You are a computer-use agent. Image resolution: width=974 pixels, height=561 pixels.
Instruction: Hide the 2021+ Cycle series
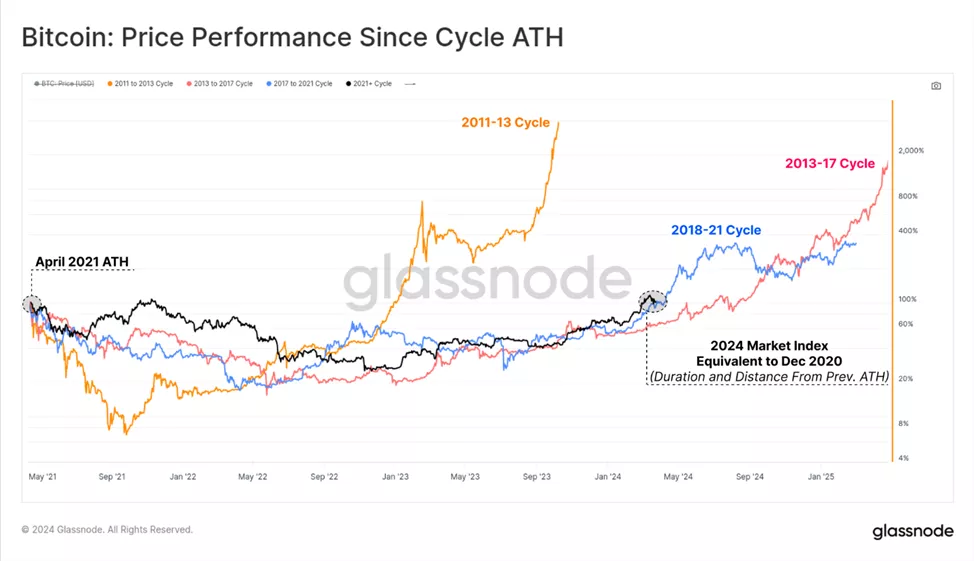[368, 84]
